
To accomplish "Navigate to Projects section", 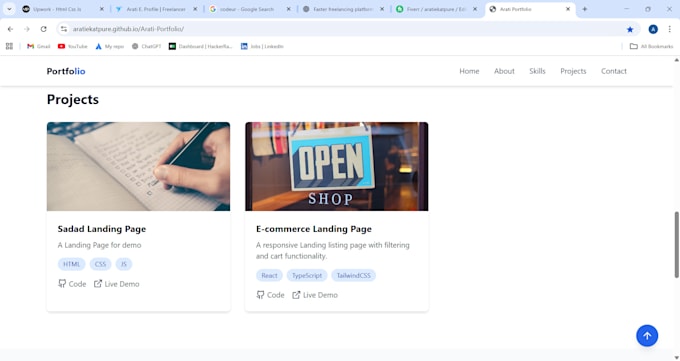I will 573,71.
